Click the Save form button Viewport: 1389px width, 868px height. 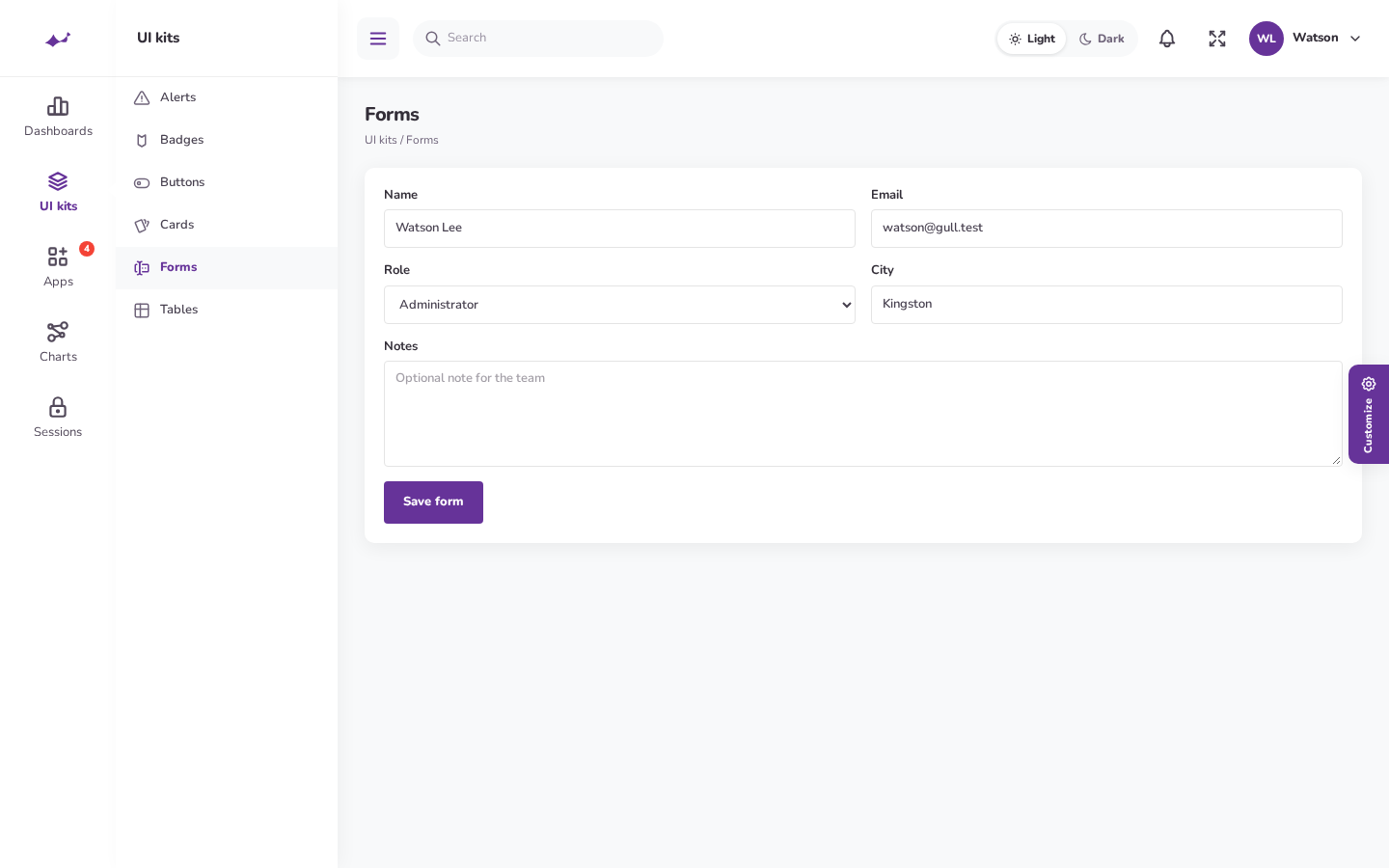433,502
